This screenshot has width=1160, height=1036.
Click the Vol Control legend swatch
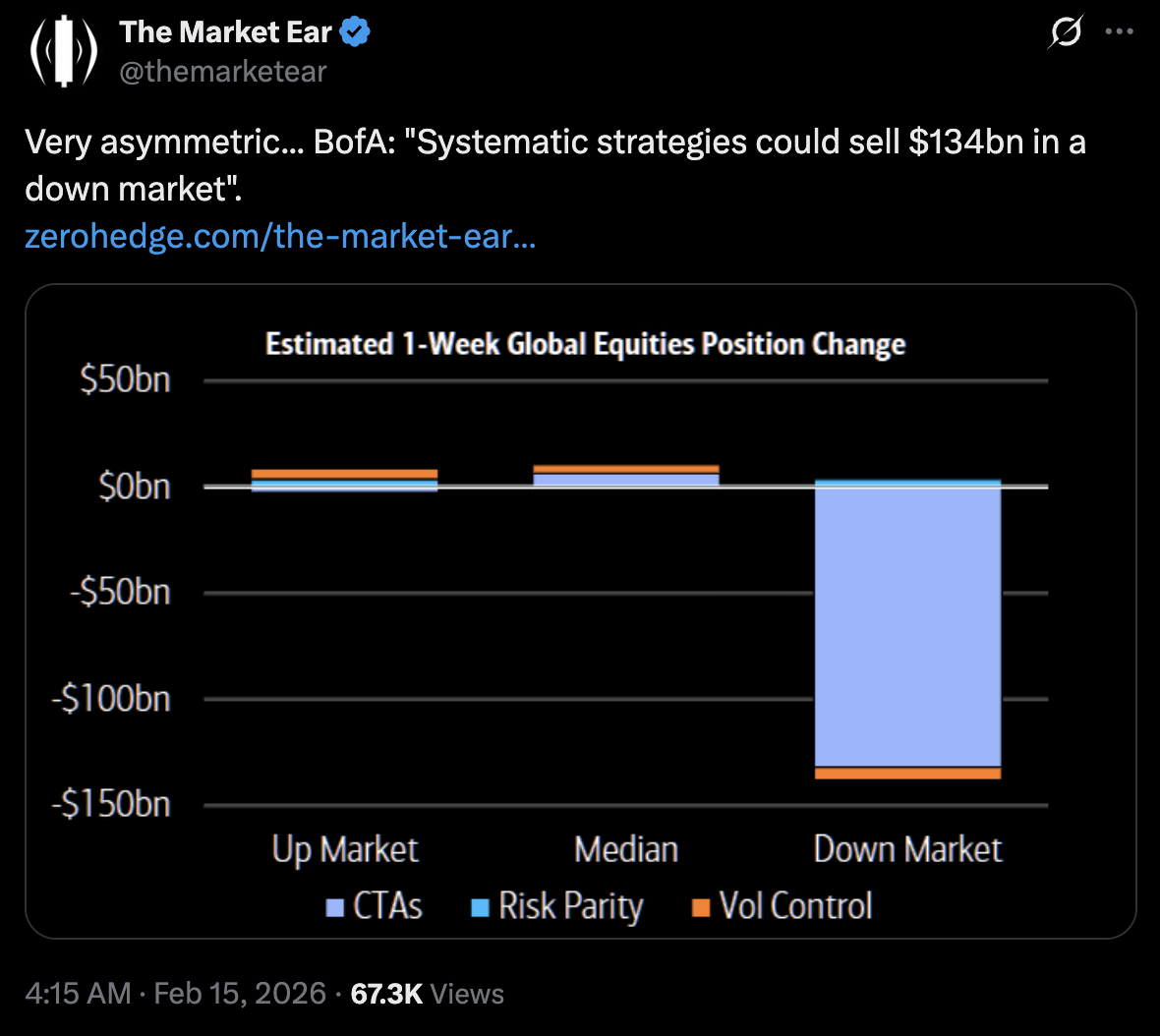click(x=701, y=907)
